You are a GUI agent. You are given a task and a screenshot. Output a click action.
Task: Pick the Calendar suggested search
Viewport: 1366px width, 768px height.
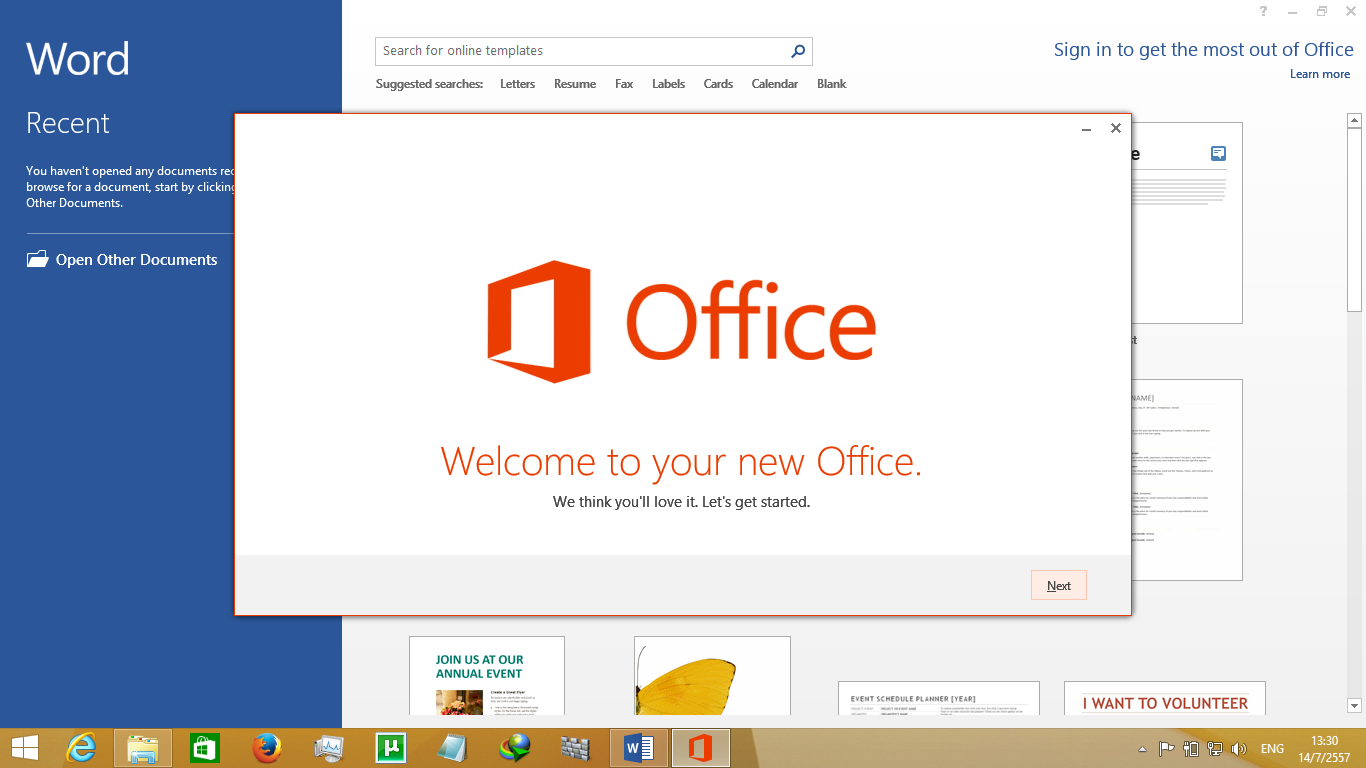[x=775, y=84]
